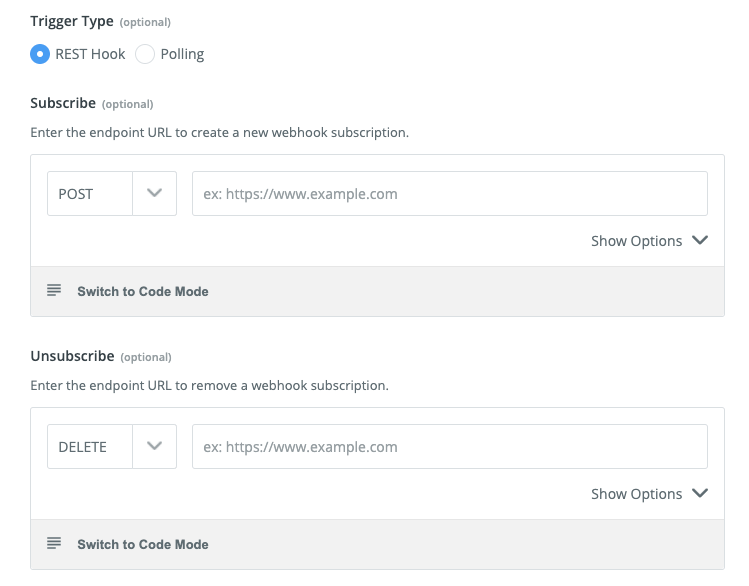Switch Subscribe section to Code Mode

142,292
